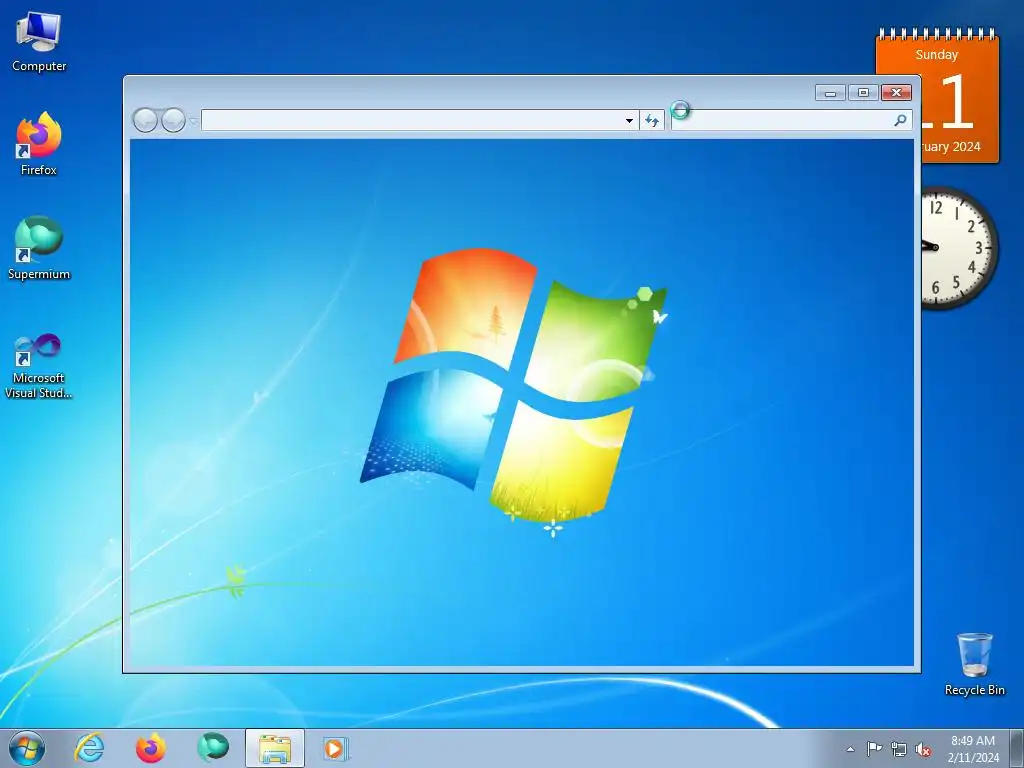Click the magnifier search icon
The image size is (1024, 768).
click(x=901, y=120)
